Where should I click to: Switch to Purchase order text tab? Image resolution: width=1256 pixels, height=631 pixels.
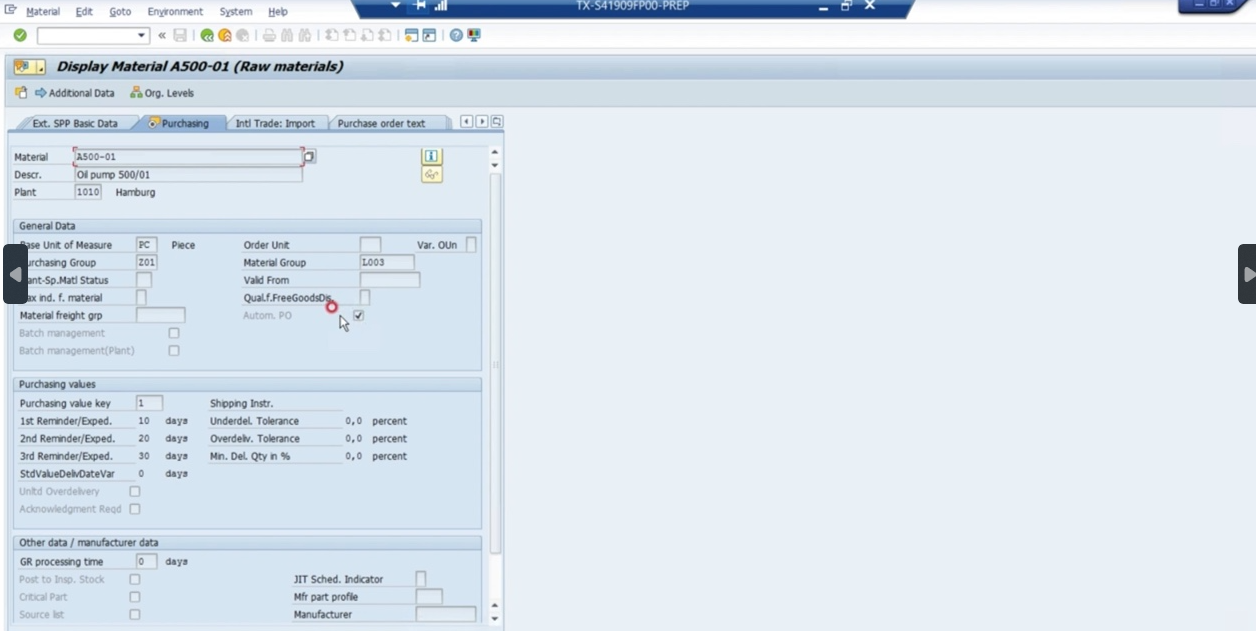coord(381,123)
